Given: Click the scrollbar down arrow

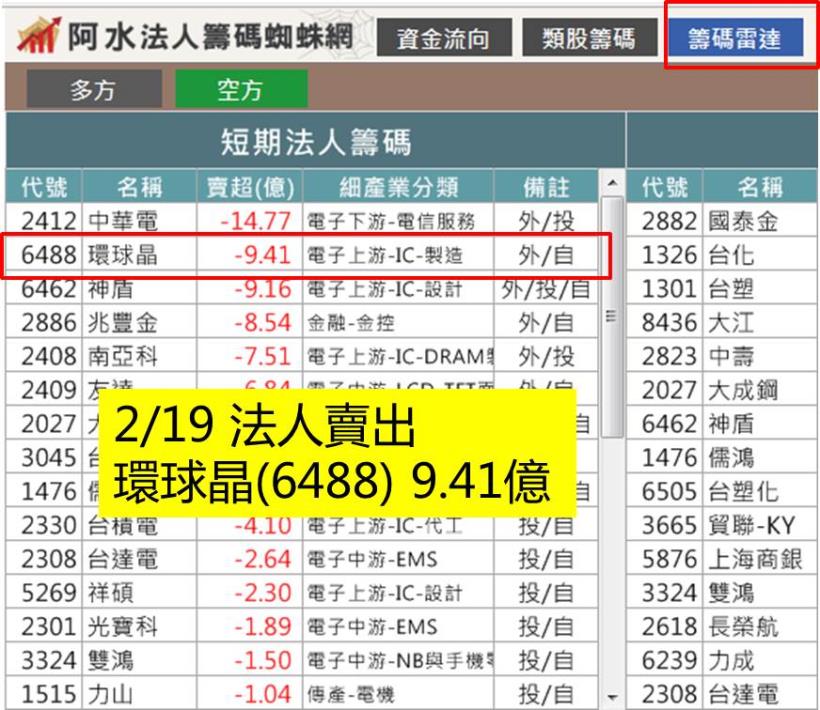Looking at the screenshot, I should pos(612,697).
